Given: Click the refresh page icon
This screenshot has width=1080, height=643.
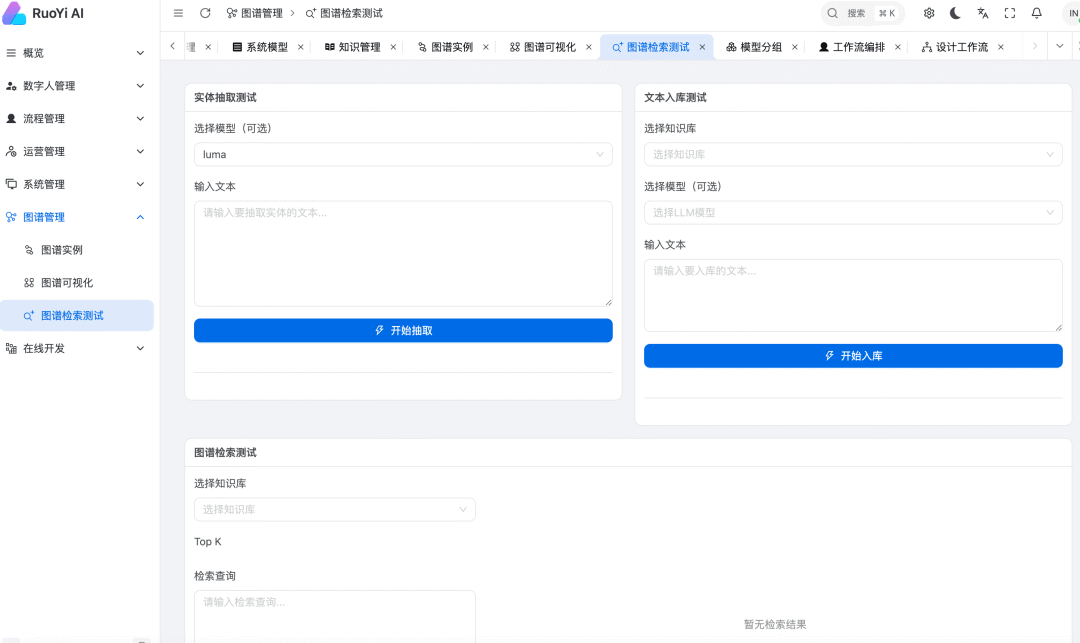Looking at the screenshot, I should 205,13.
